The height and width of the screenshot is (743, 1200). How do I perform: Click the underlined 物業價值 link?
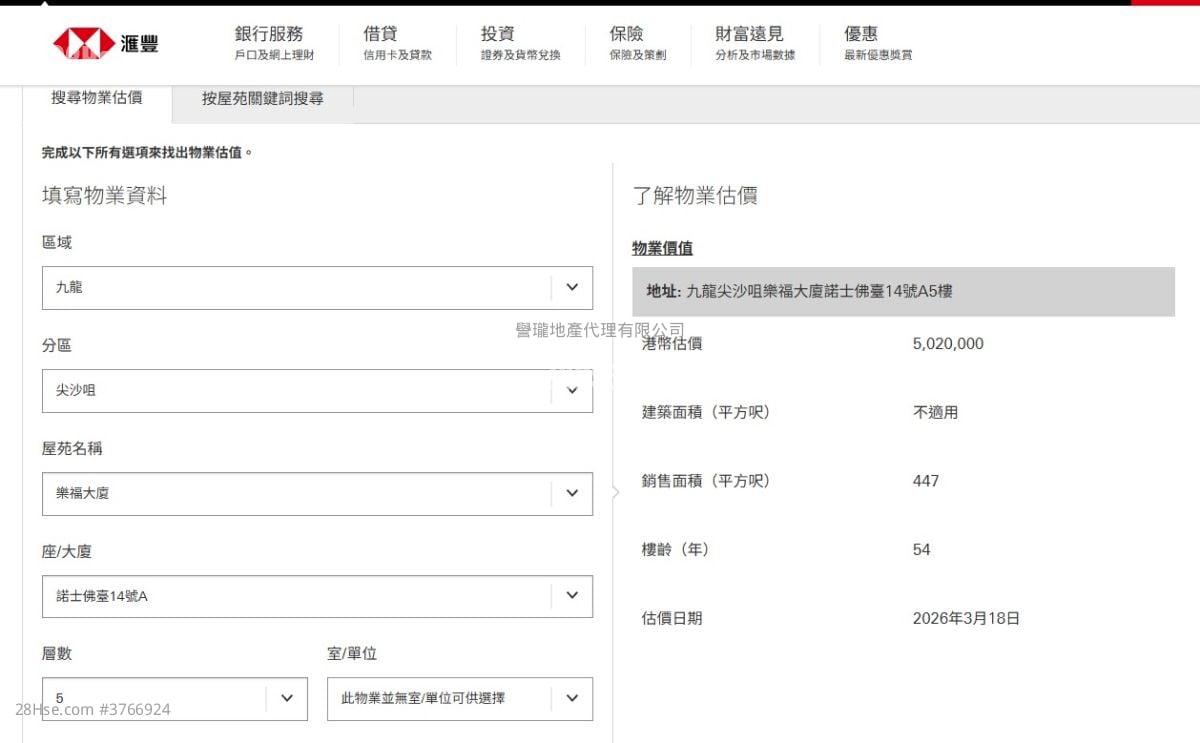pyautogui.click(x=664, y=247)
